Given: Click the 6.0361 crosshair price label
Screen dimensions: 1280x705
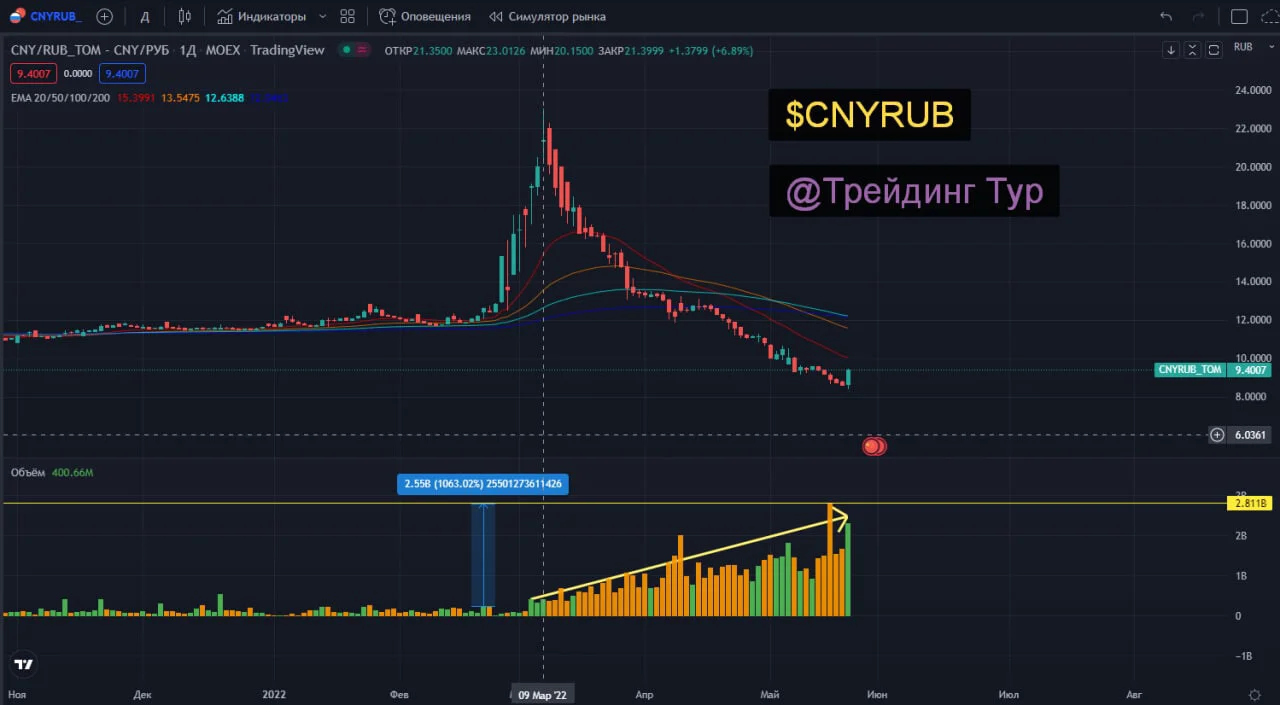Looking at the screenshot, I should [1251, 435].
